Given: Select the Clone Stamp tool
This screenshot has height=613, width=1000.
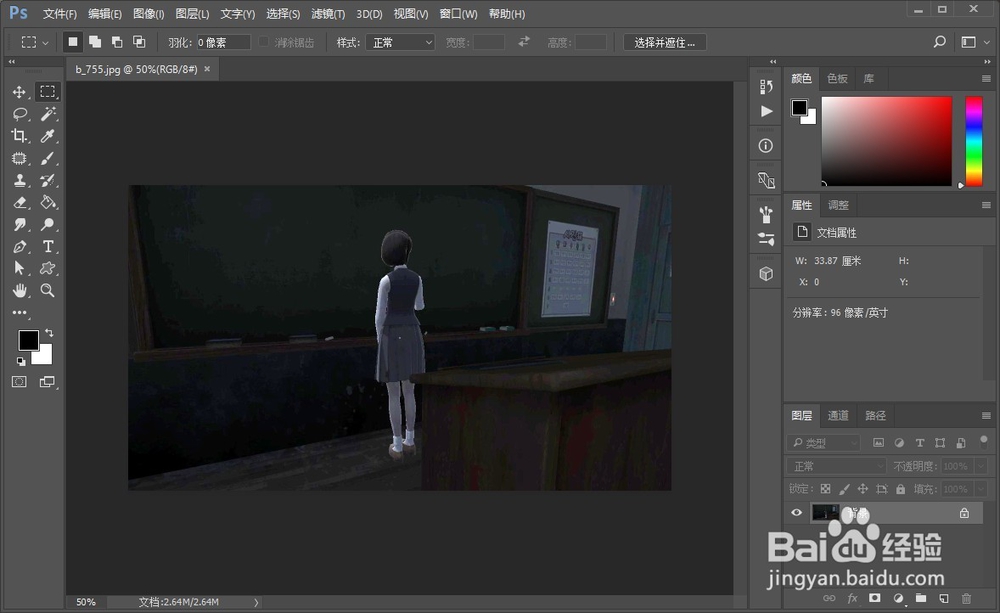Looking at the screenshot, I should coord(20,181).
